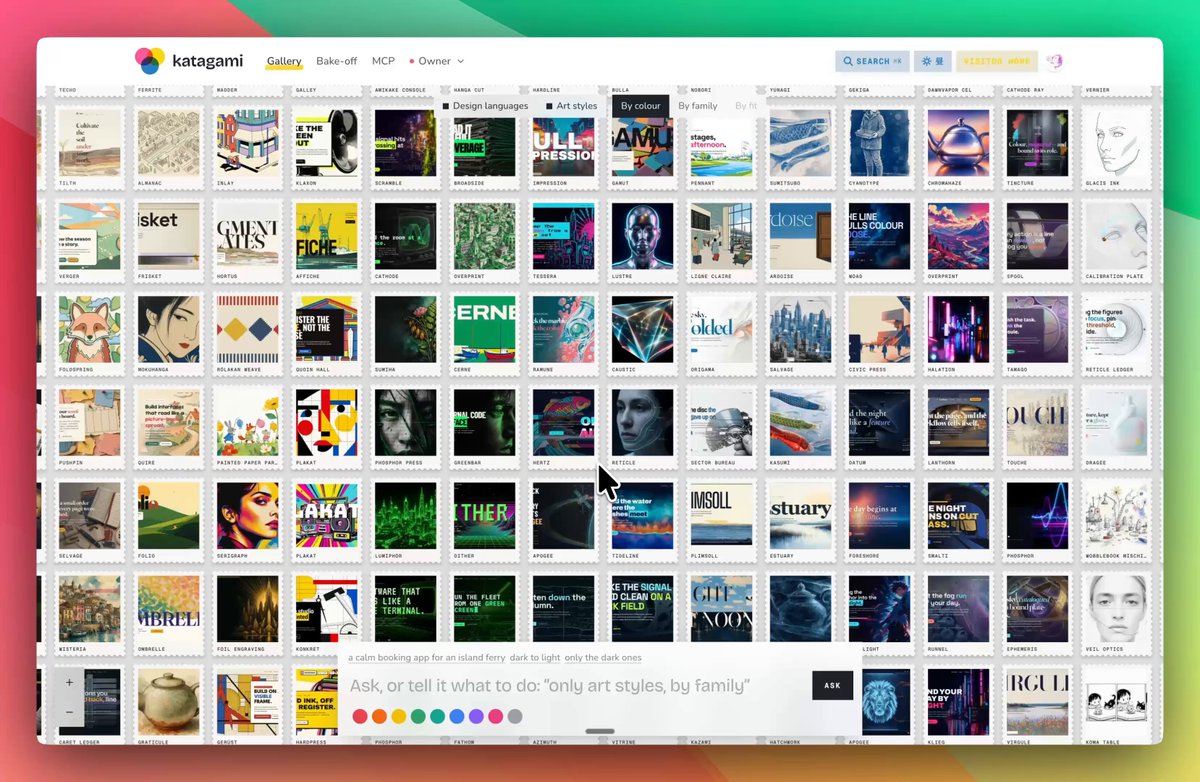Open the Lustre thumbnail
Viewport: 1200px width, 782px height.
point(643,236)
